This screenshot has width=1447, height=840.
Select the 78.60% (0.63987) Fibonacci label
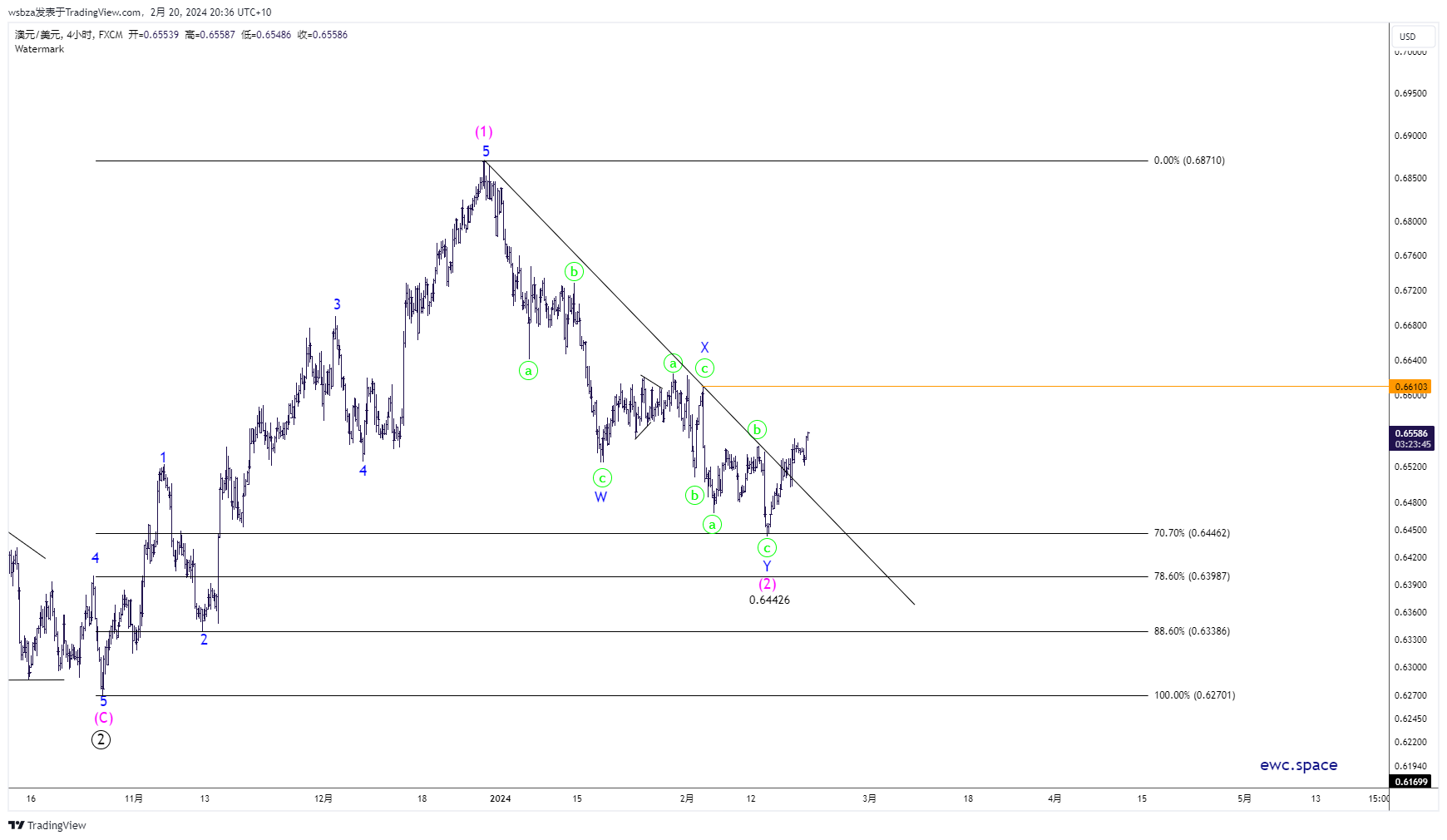pos(1192,576)
